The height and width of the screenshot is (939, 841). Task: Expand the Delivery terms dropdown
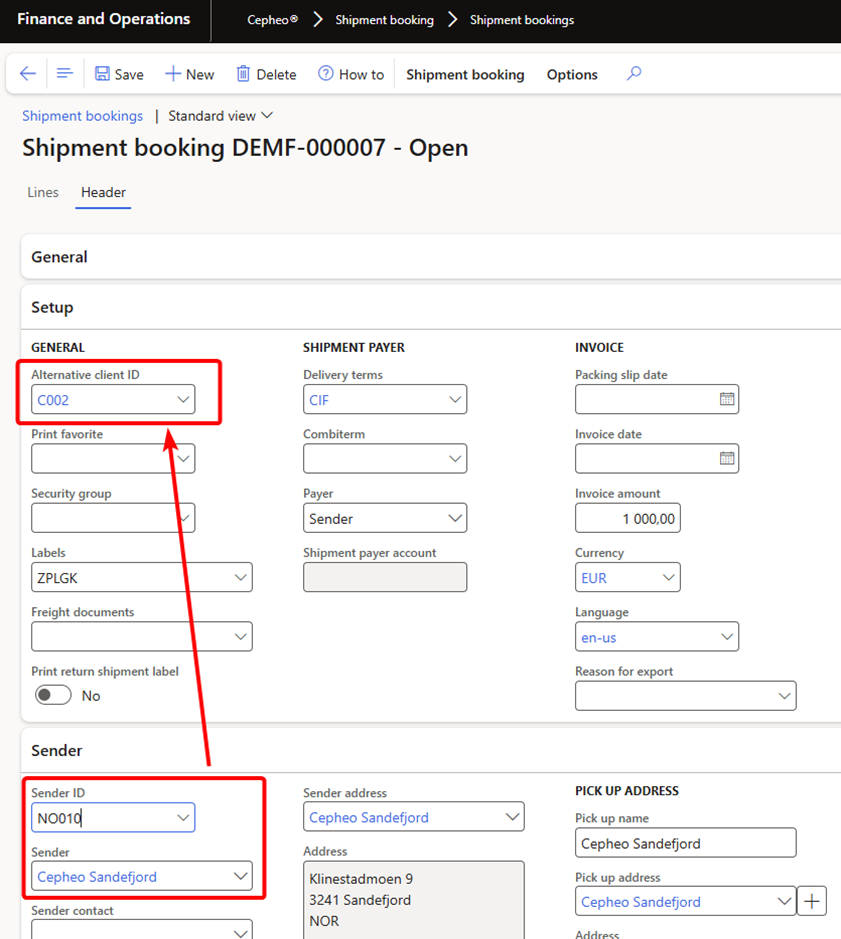455,400
